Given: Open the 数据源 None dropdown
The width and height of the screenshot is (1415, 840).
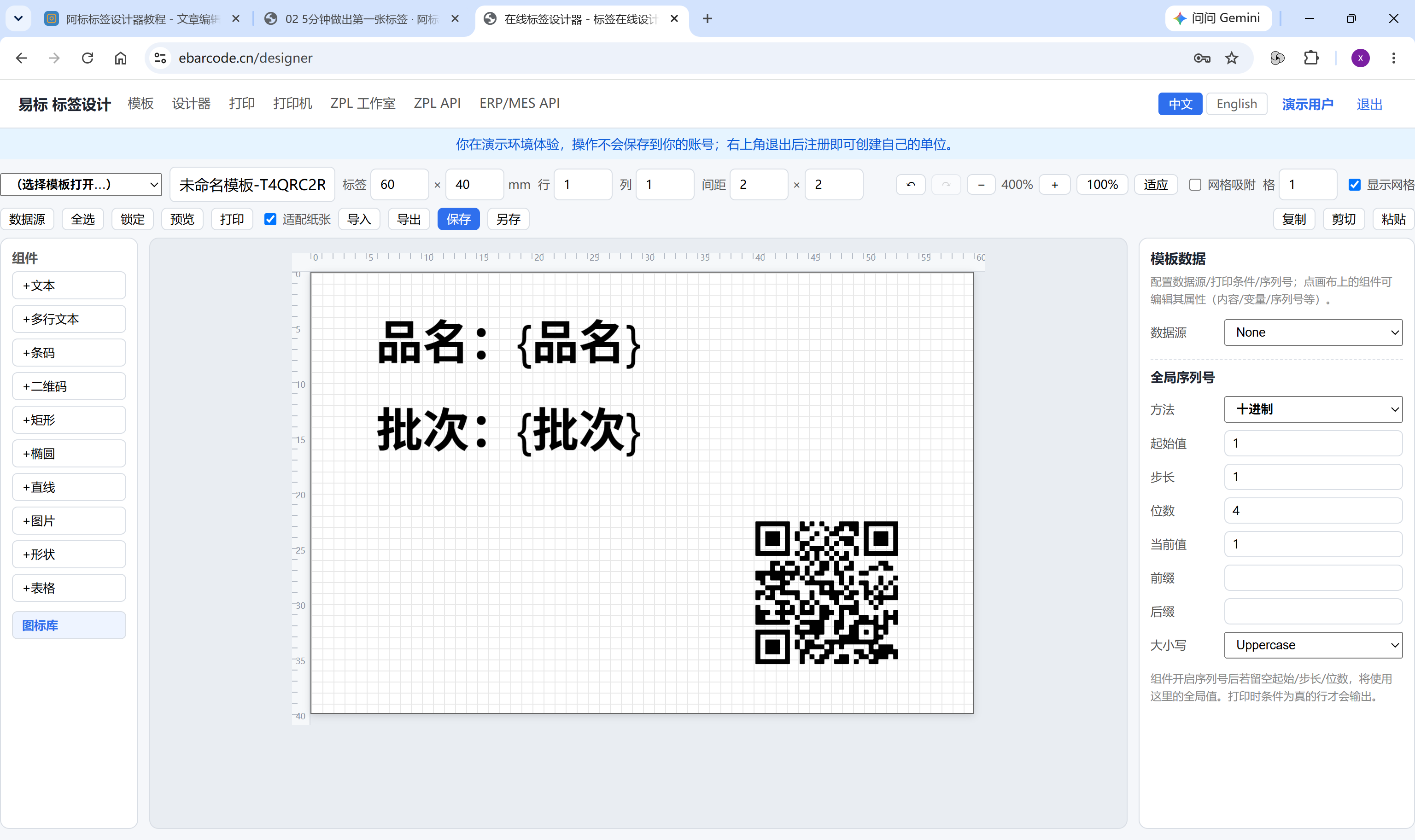Looking at the screenshot, I should 1313,332.
